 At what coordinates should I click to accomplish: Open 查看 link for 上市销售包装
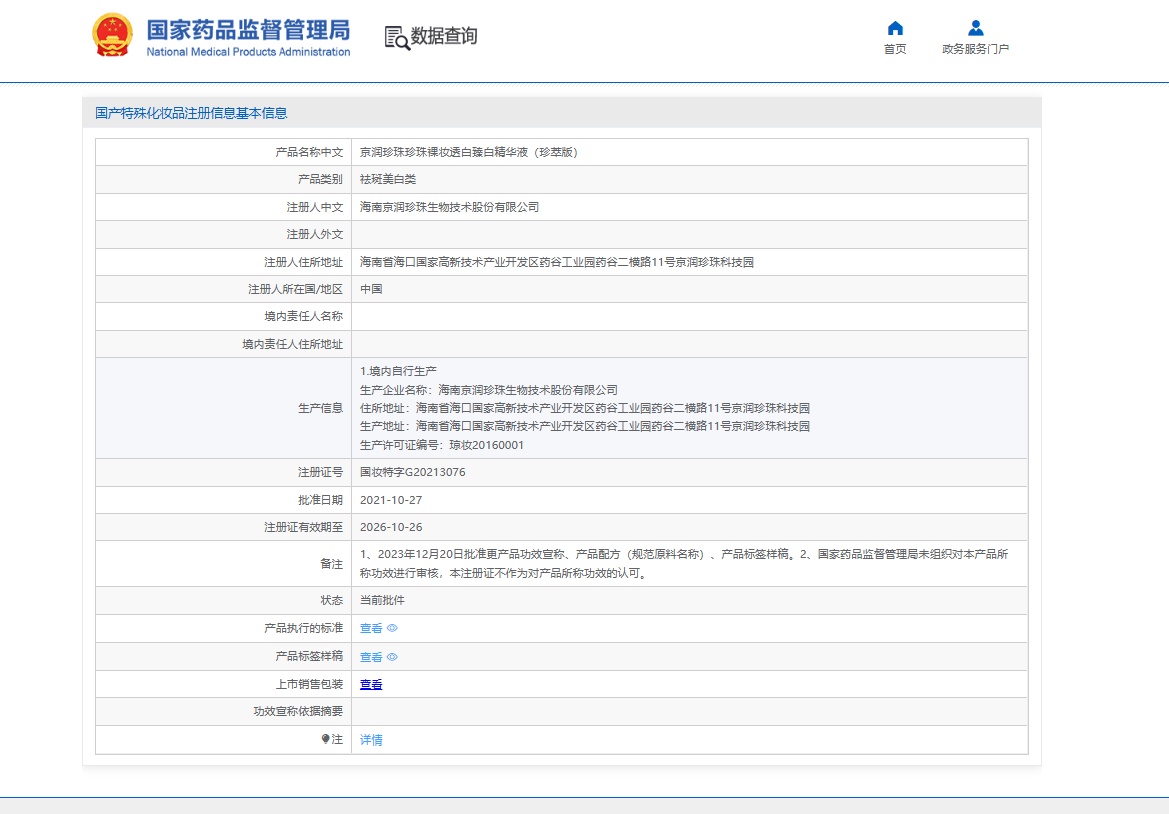(371, 684)
